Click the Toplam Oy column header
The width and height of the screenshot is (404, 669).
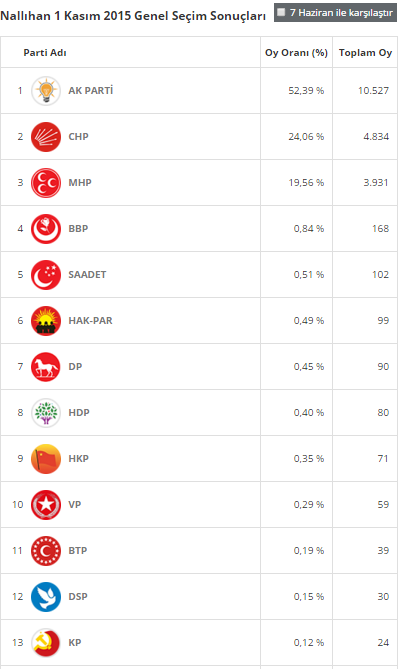pyautogui.click(x=365, y=53)
